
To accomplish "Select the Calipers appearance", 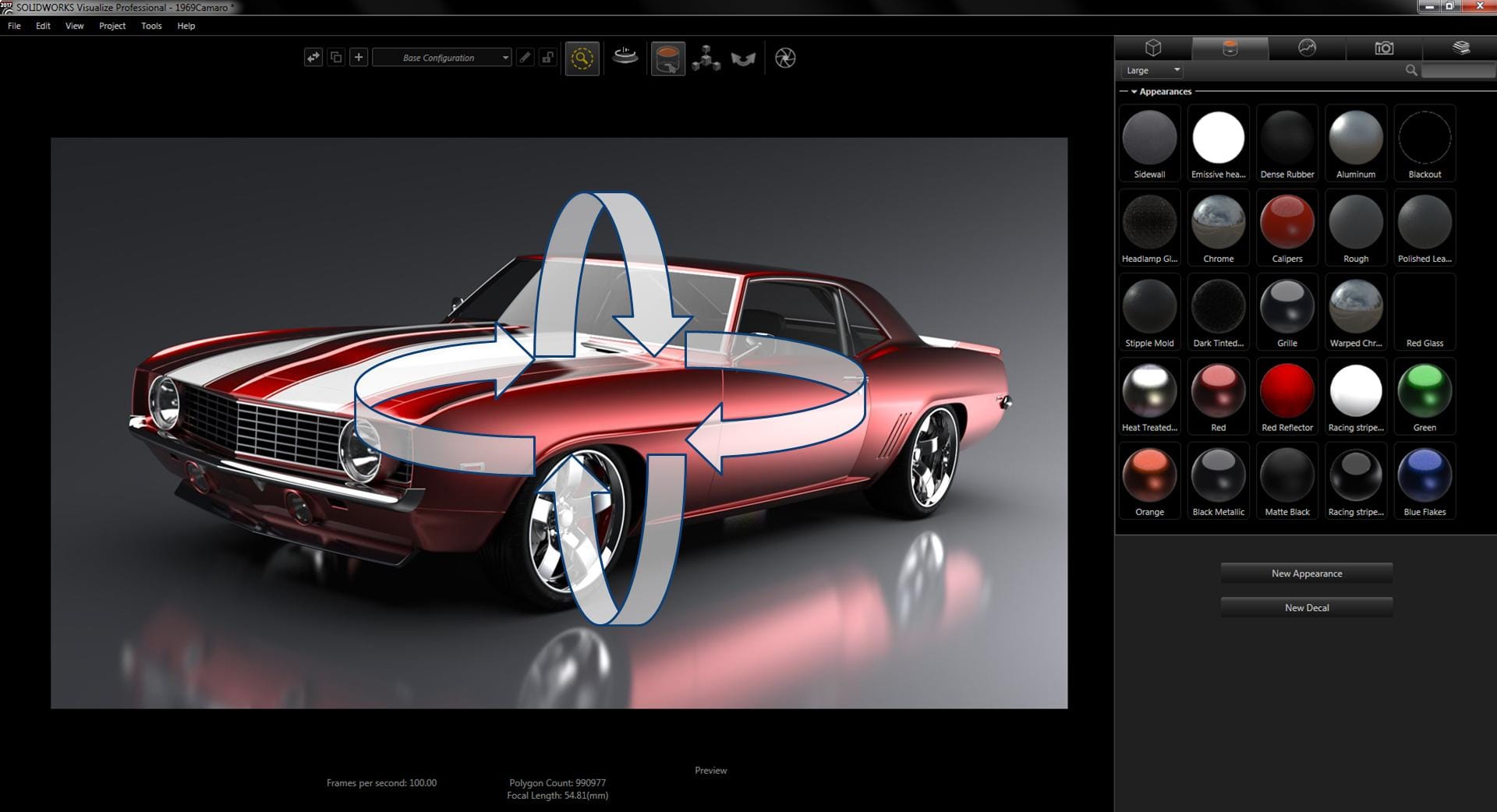I will [1287, 228].
